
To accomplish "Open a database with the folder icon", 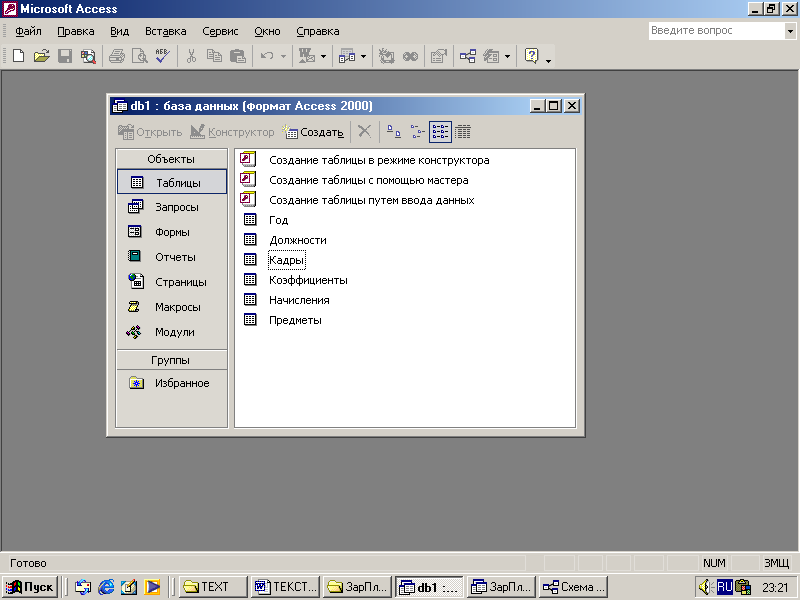I will pos(42,56).
